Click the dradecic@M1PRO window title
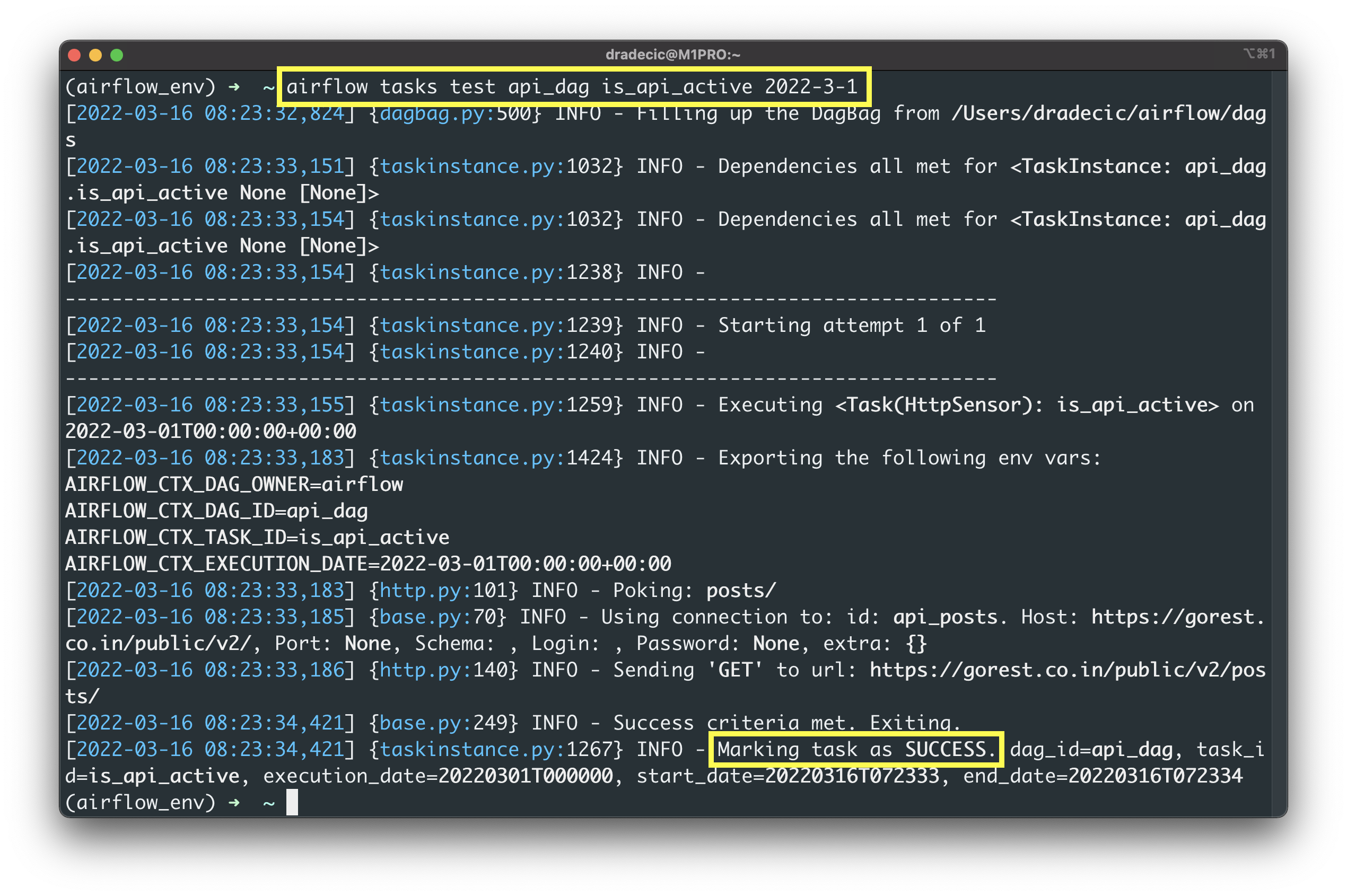The image size is (1347, 896). [x=672, y=55]
